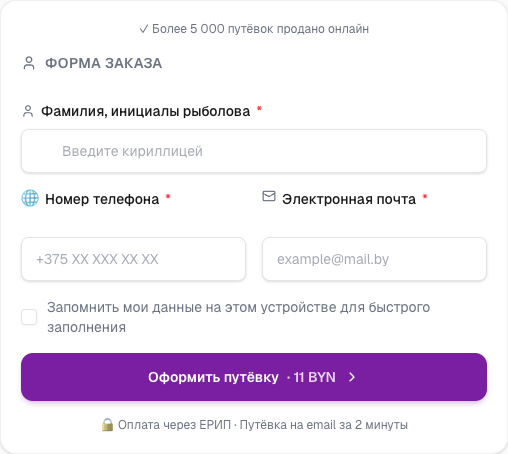
Task: Click the person icon beside ФОРМА ЗАКАЗА
Action: coord(29,63)
